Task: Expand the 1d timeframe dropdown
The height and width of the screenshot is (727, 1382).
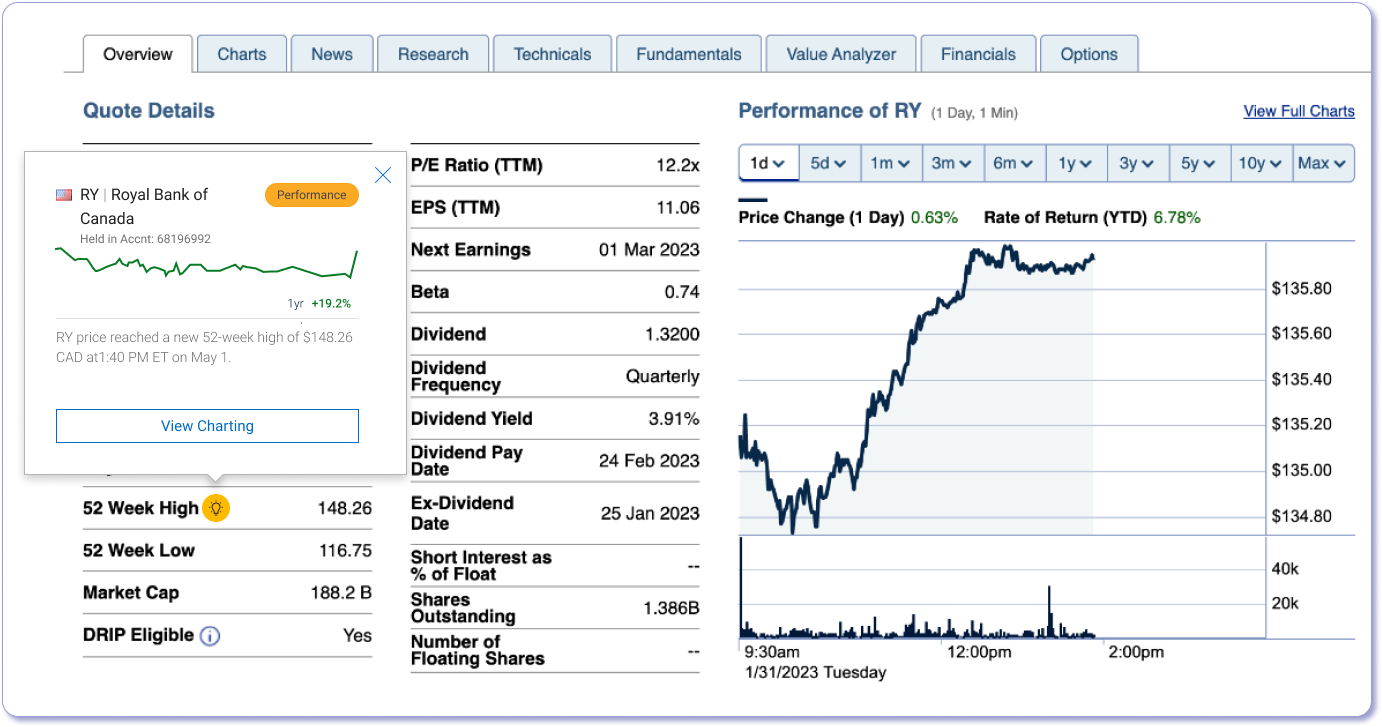Action: point(768,163)
